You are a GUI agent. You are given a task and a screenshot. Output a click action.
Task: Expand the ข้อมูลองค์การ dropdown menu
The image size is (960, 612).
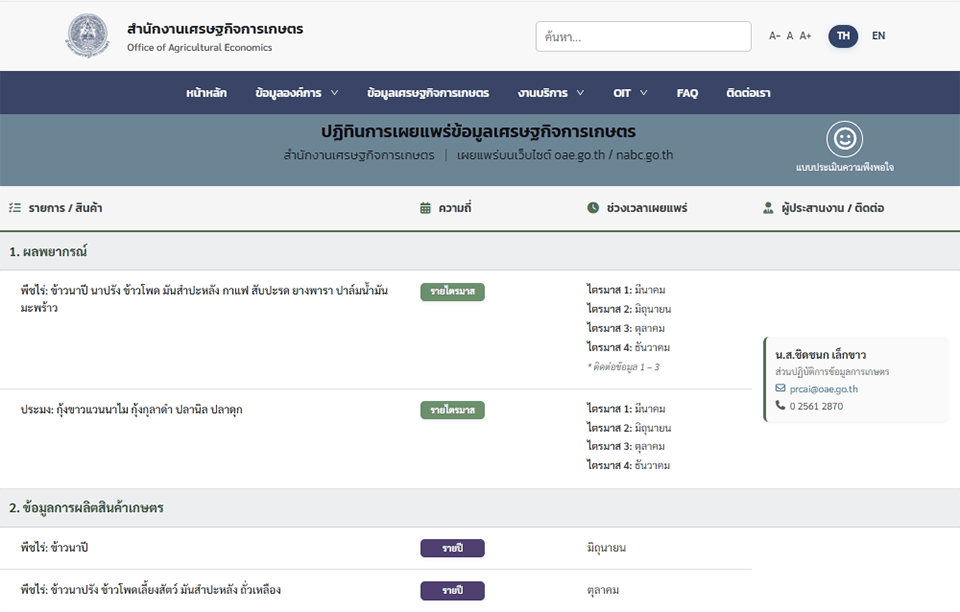tap(296, 93)
